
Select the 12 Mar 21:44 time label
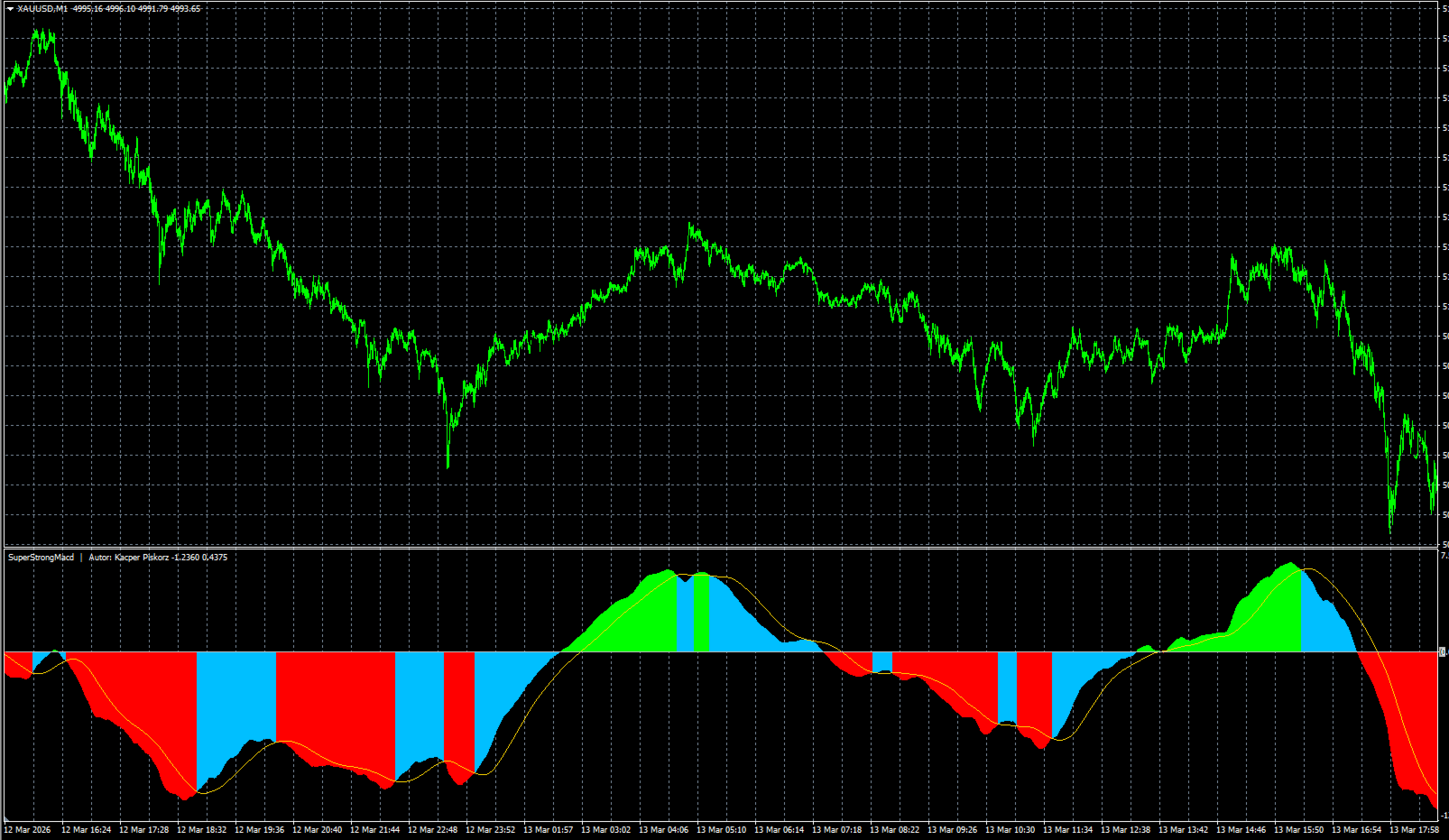[x=374, y=830]
